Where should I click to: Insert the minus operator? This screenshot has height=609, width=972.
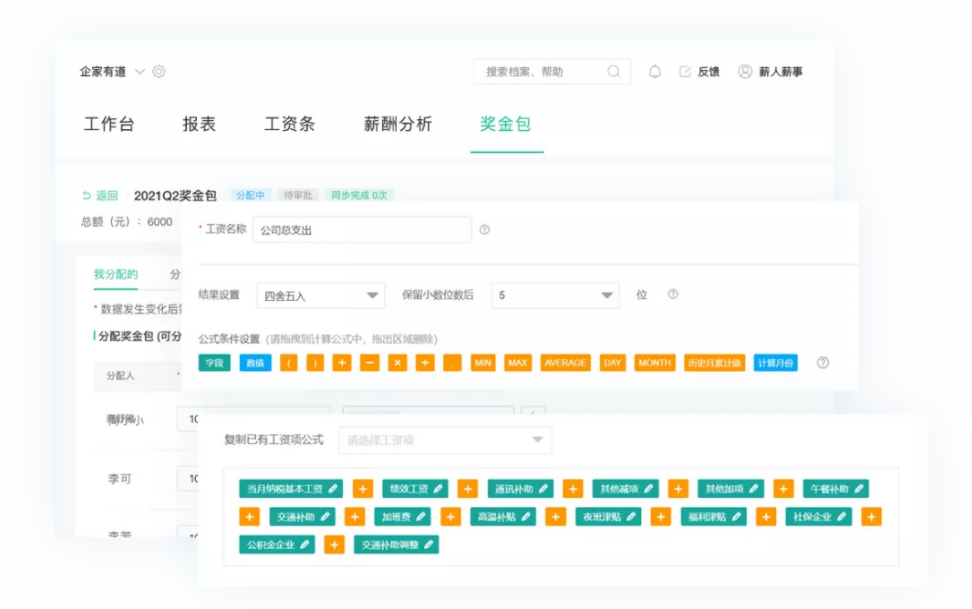[x=369, y=363]
